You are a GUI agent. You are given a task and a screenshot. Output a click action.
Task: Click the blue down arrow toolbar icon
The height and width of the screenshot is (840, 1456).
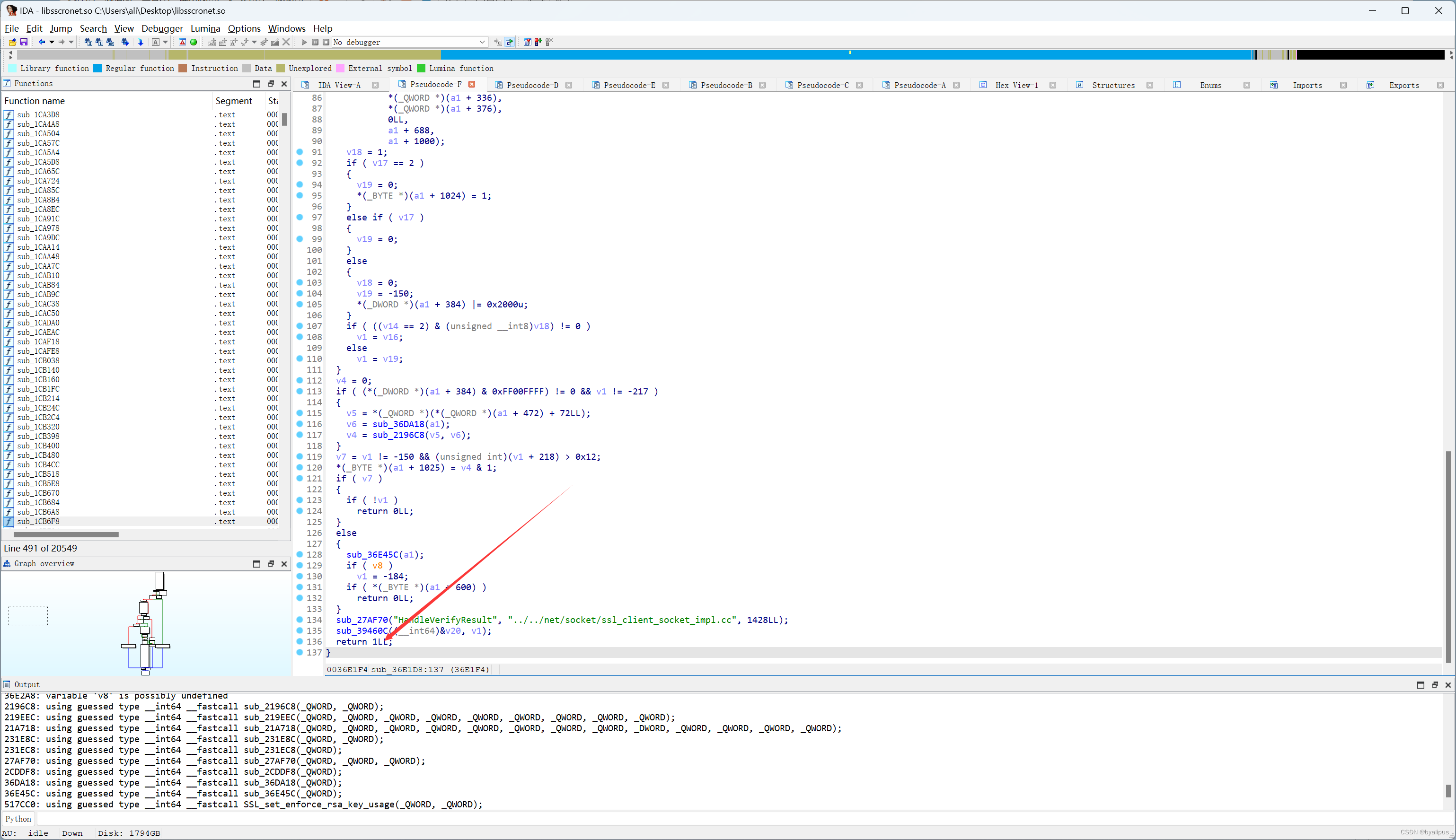pos(140,42)
